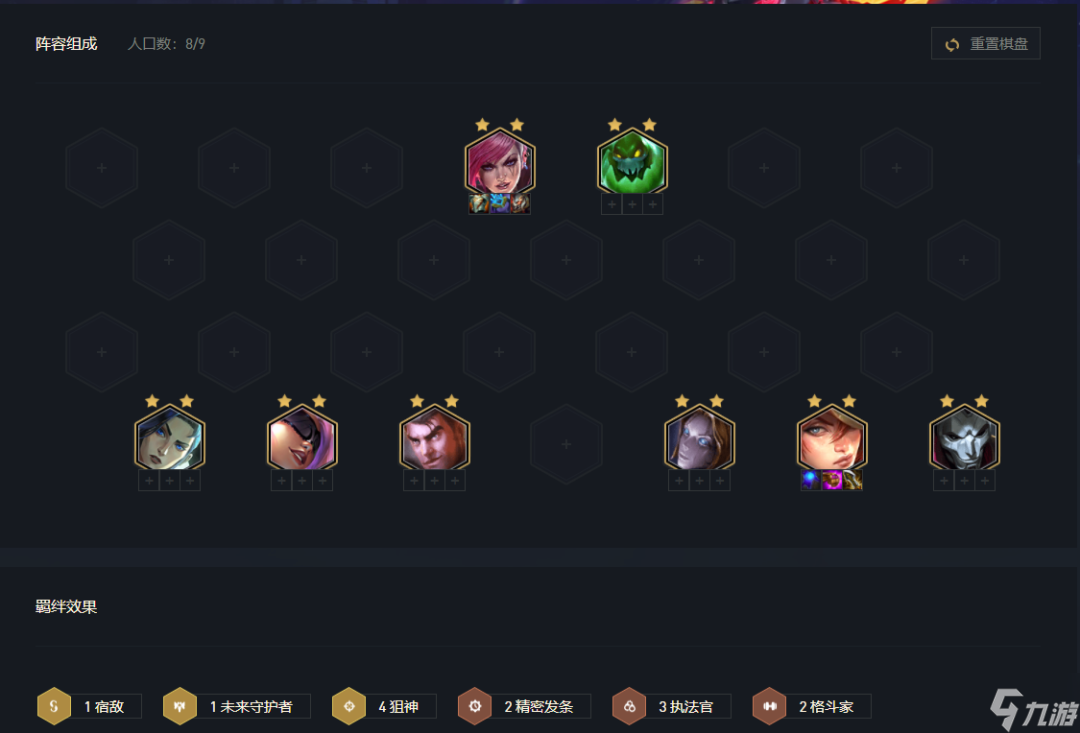The height and width of the screenshot is (733, 1080).
Task: Select the green Zac champion hexagon
Action: [632, 163]
